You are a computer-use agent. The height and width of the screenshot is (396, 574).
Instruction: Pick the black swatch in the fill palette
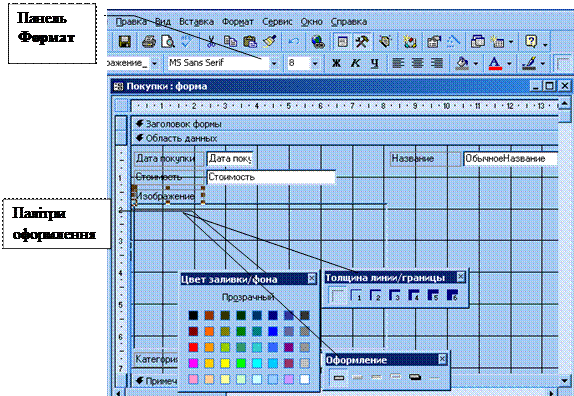[x=193, y=315]
